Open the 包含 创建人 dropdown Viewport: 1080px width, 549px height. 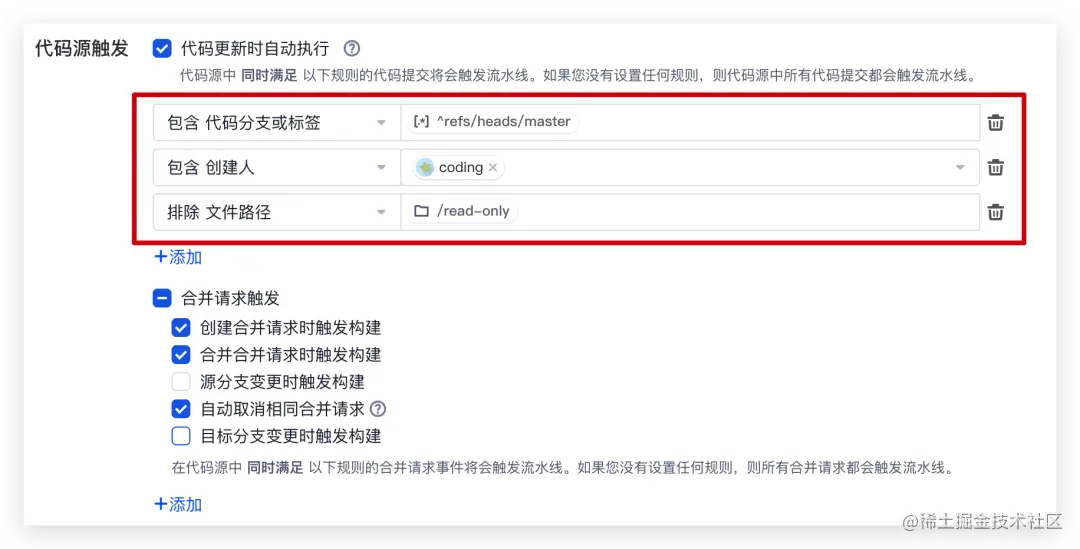[x=276, y=167]
